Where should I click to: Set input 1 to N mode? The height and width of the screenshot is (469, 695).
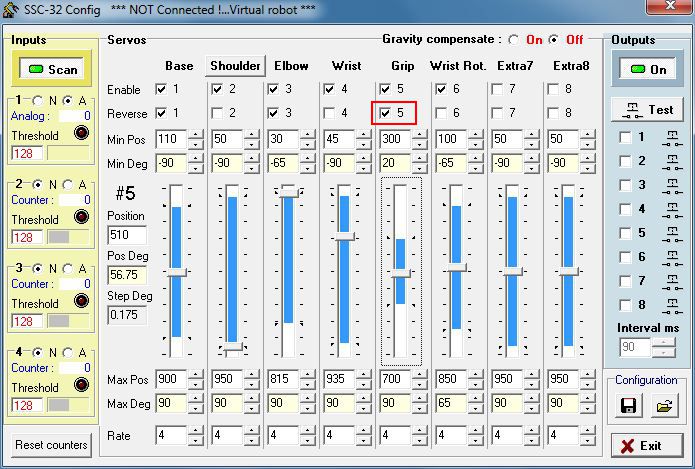[x=38, y=101]
